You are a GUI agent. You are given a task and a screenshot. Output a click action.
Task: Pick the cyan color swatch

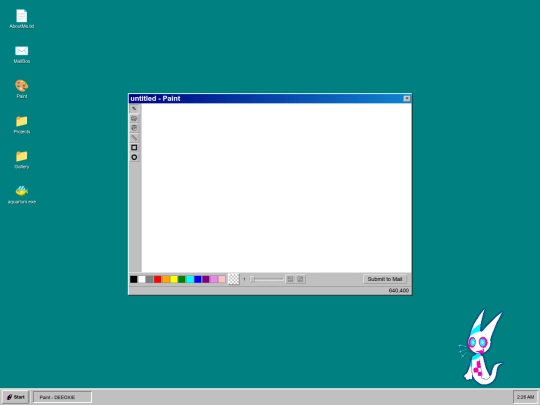click(190, 279)
